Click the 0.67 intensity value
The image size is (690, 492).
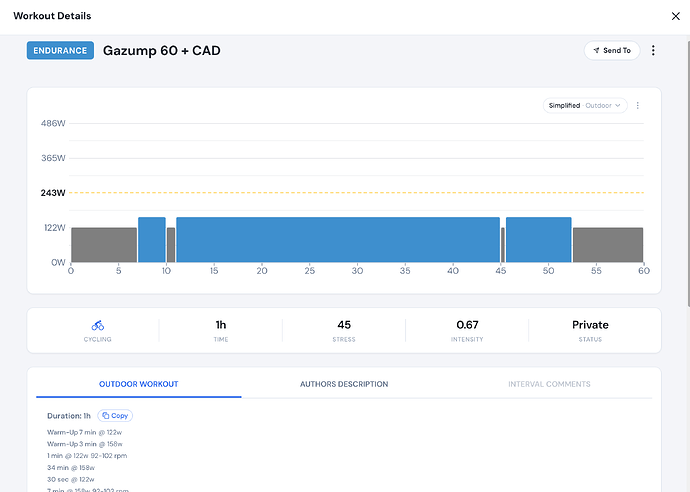coord(467,325)
